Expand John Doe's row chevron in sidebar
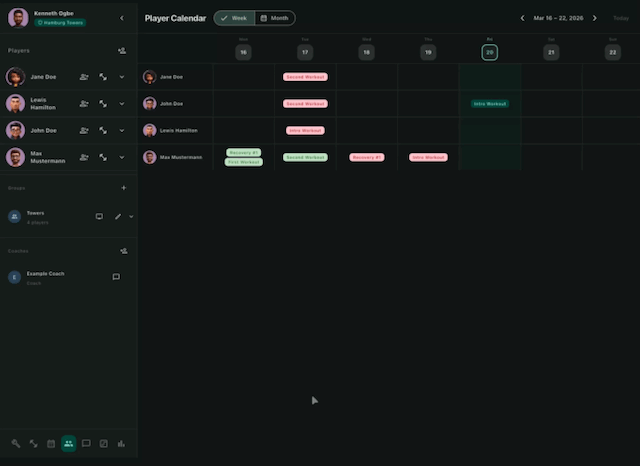Viewport: 640px width, 466px height. click(x=122, y=131)
